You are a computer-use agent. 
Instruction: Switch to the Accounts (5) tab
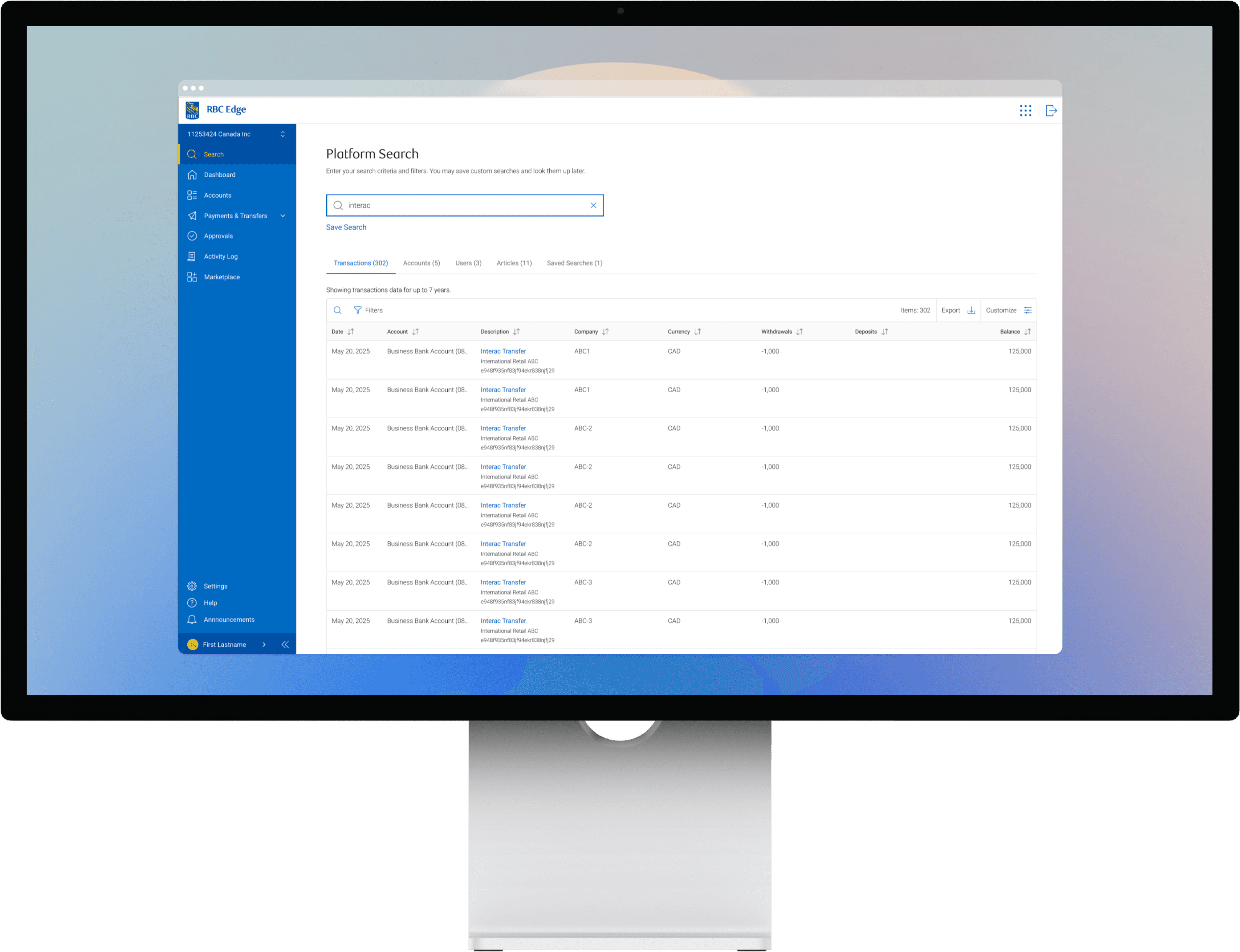421,263
